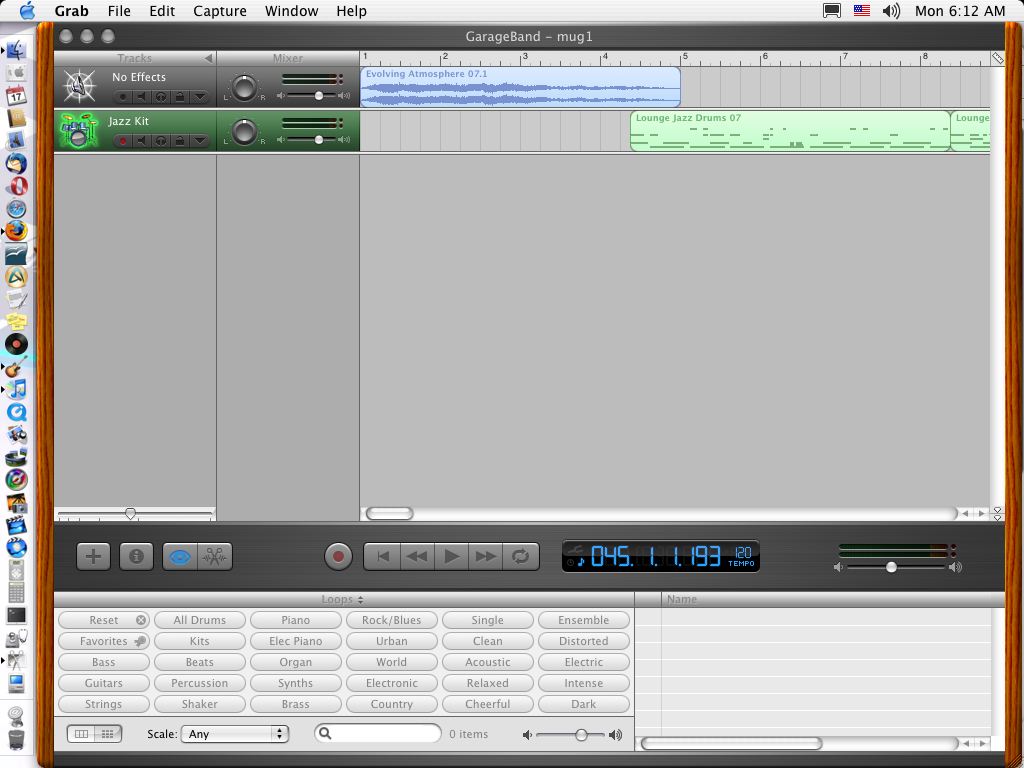Viewport: 1024px width, 768px height.
Task: Click the Favorites loop filter button
Action: tap(104, 641)
